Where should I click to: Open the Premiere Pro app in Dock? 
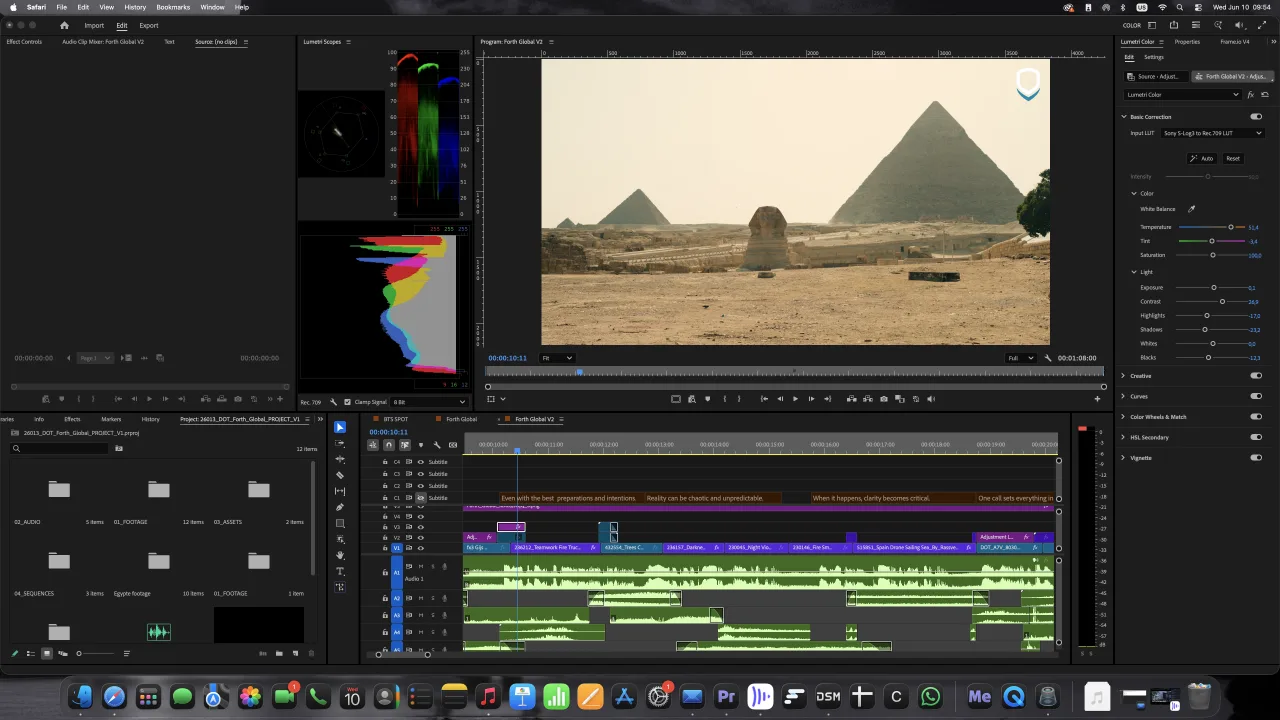point(726,697)
